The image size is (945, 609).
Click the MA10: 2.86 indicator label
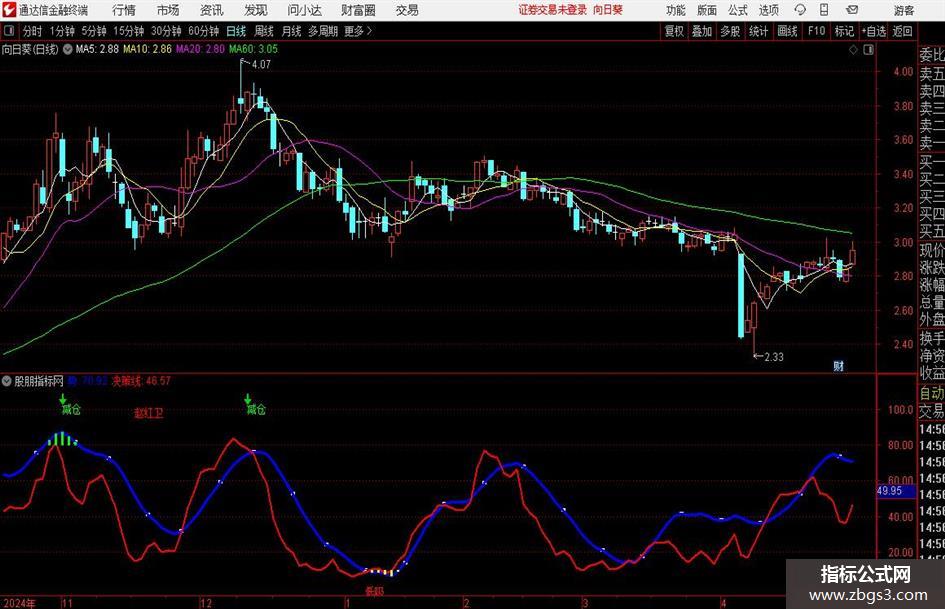[147, 49]
